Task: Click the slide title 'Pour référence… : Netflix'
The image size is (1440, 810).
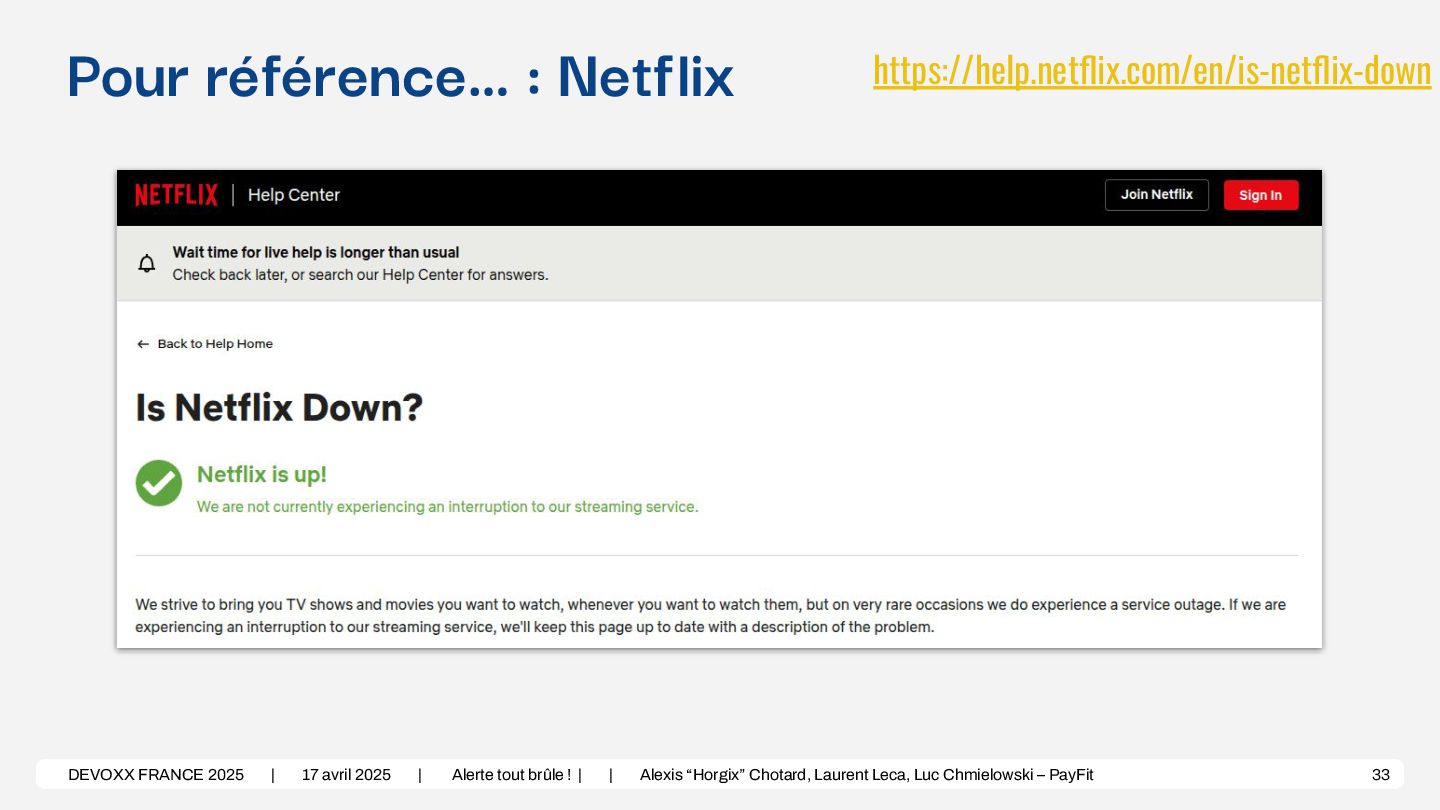Action: [400, 76]
